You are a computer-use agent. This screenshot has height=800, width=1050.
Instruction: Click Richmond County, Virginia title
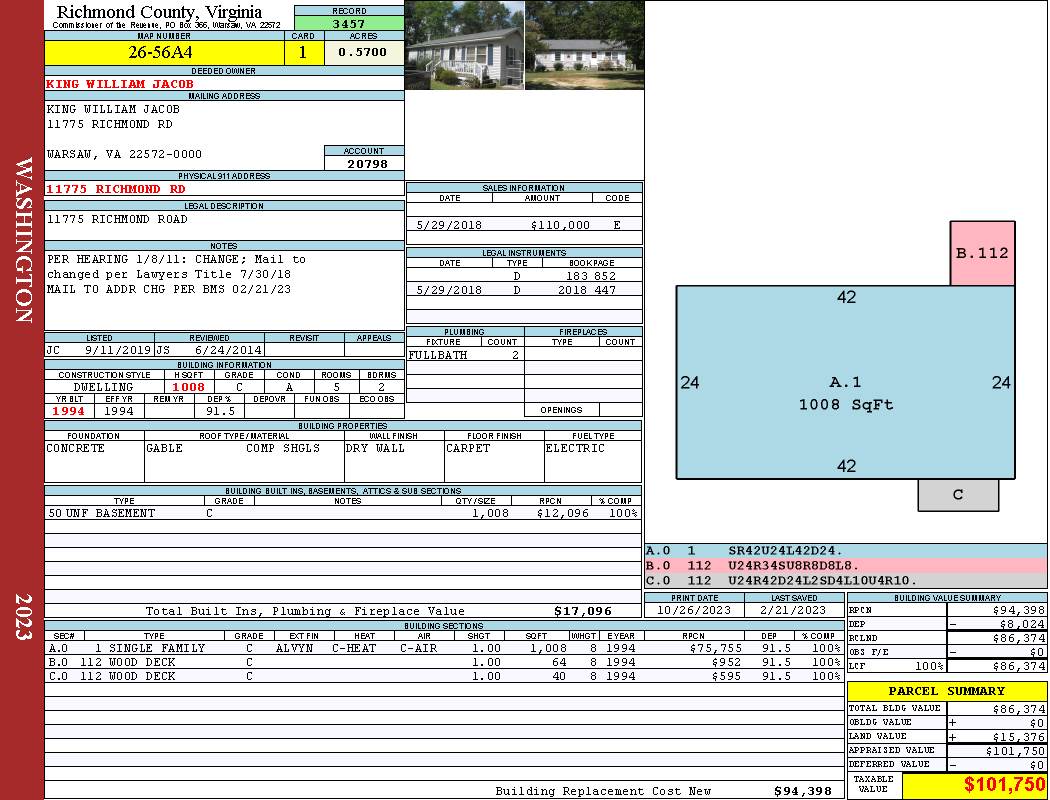tap(159, 11)
